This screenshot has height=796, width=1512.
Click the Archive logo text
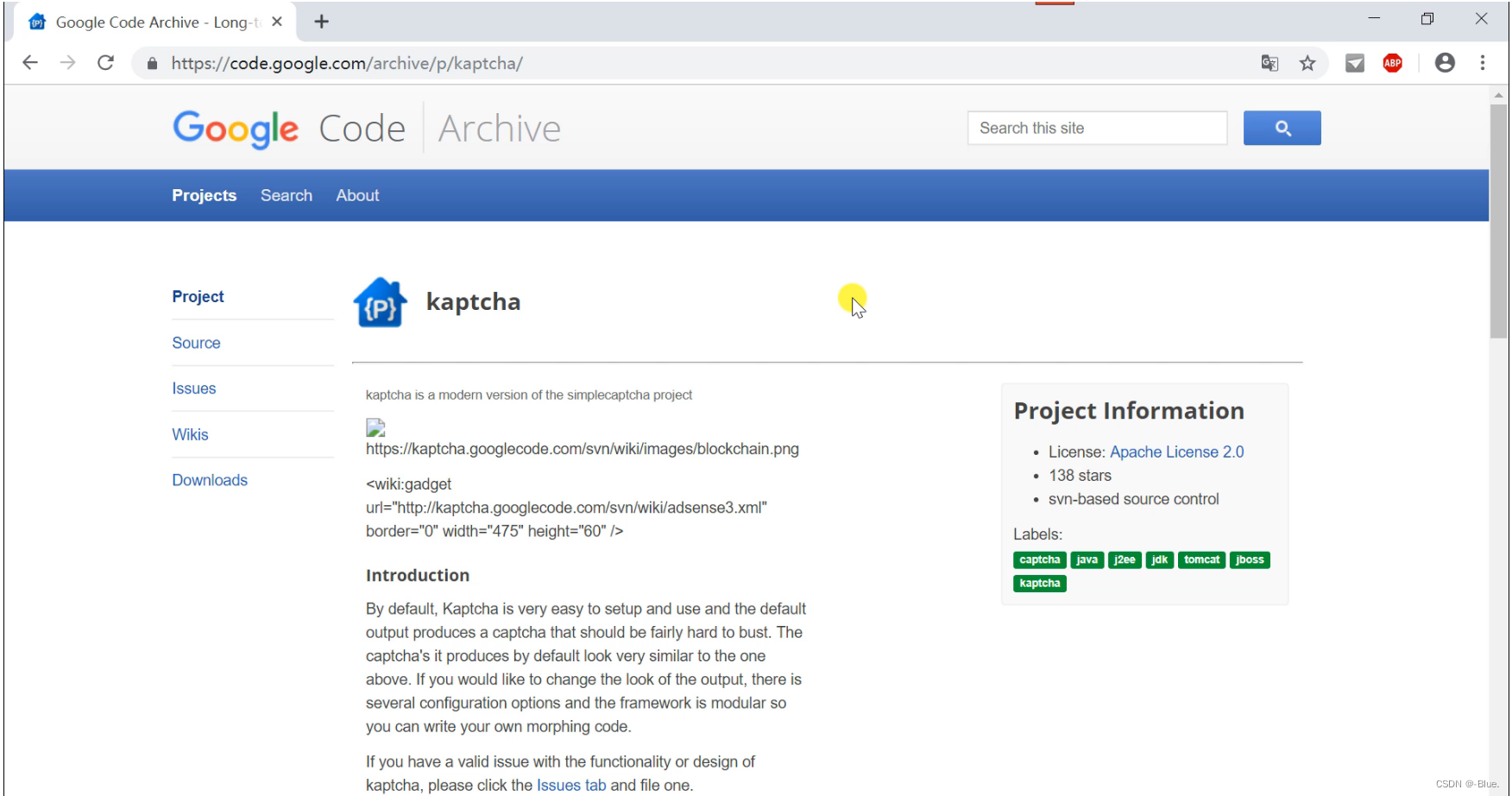point(500,129)
